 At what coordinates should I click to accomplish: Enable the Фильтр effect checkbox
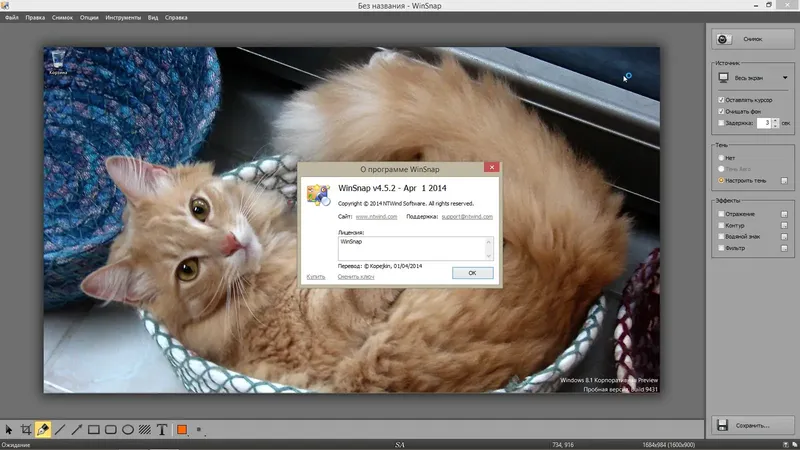[x=721, y=248]
